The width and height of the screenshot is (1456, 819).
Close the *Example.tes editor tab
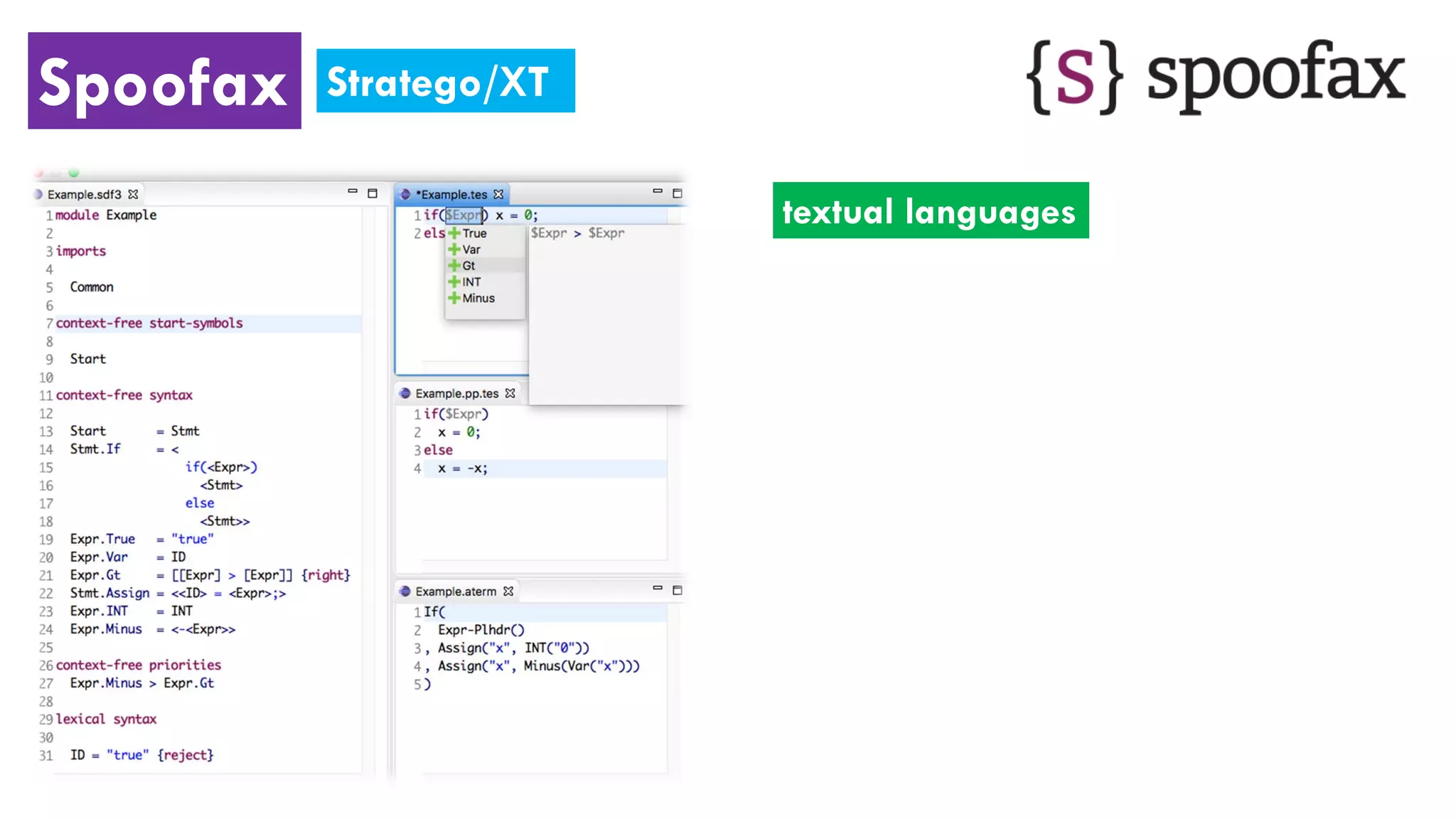pos(498,194)
